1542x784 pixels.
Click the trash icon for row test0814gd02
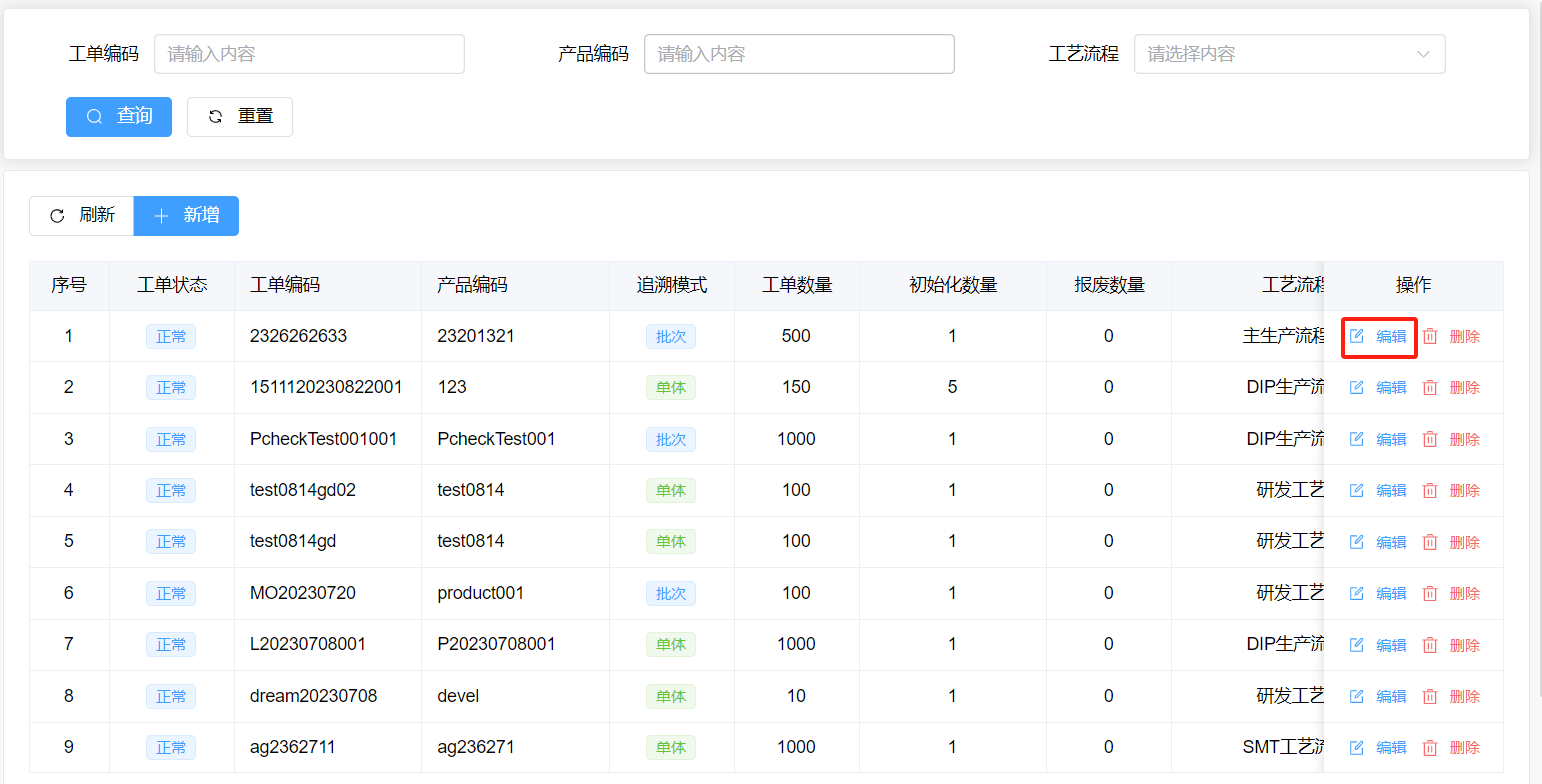[1430, 490]
